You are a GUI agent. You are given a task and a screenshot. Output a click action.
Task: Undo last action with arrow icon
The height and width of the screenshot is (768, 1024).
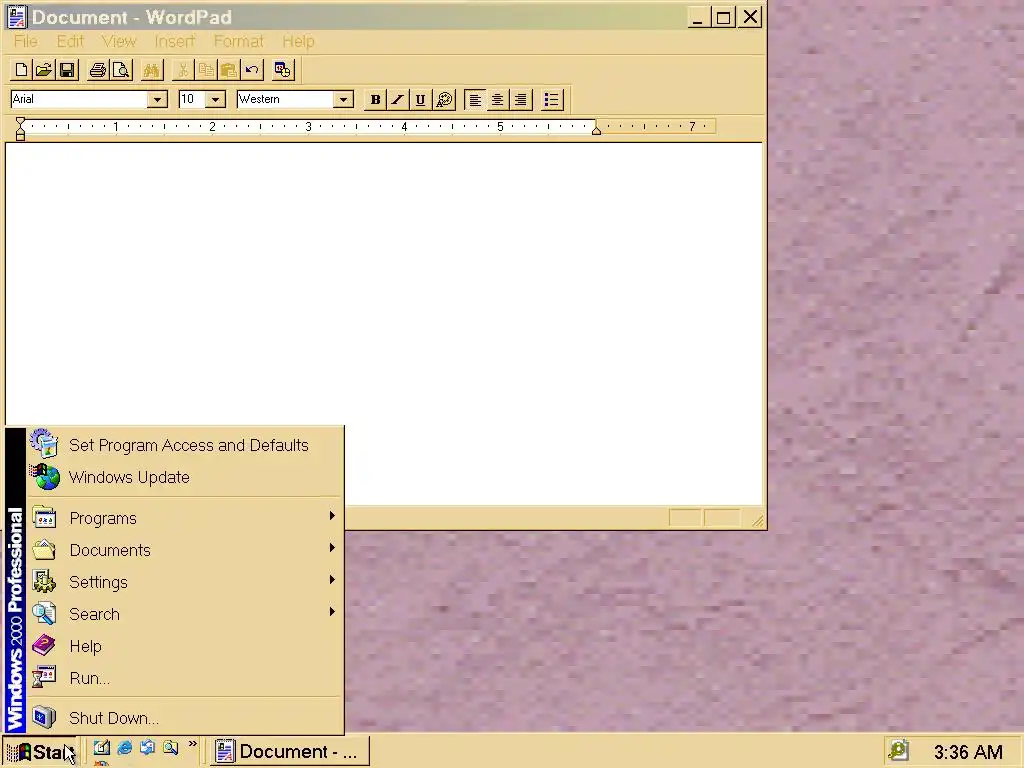pyautogui.click(x=251, y=70)
